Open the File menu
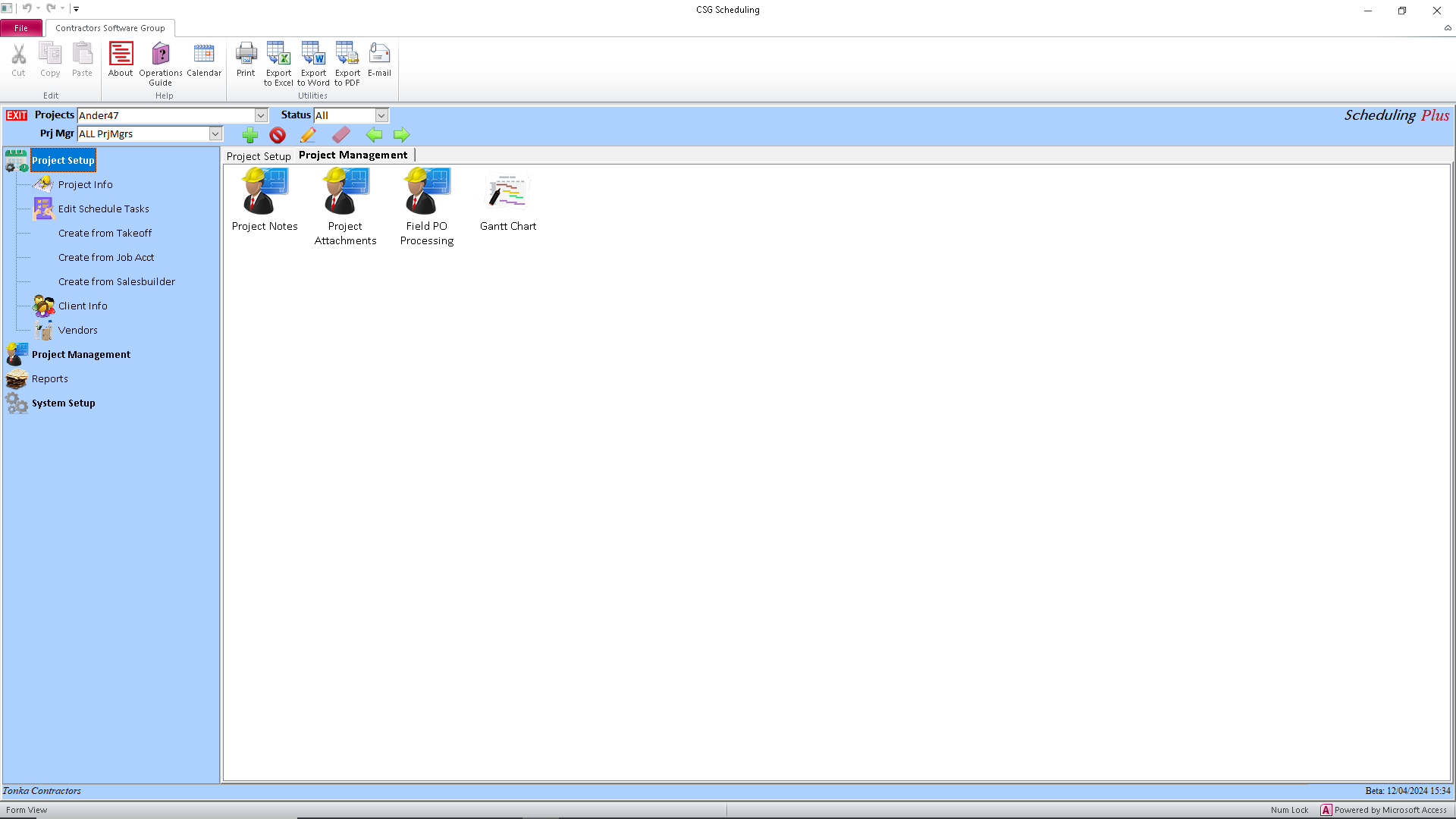Viewport: 1456px width, 819px height. point(21,27)
